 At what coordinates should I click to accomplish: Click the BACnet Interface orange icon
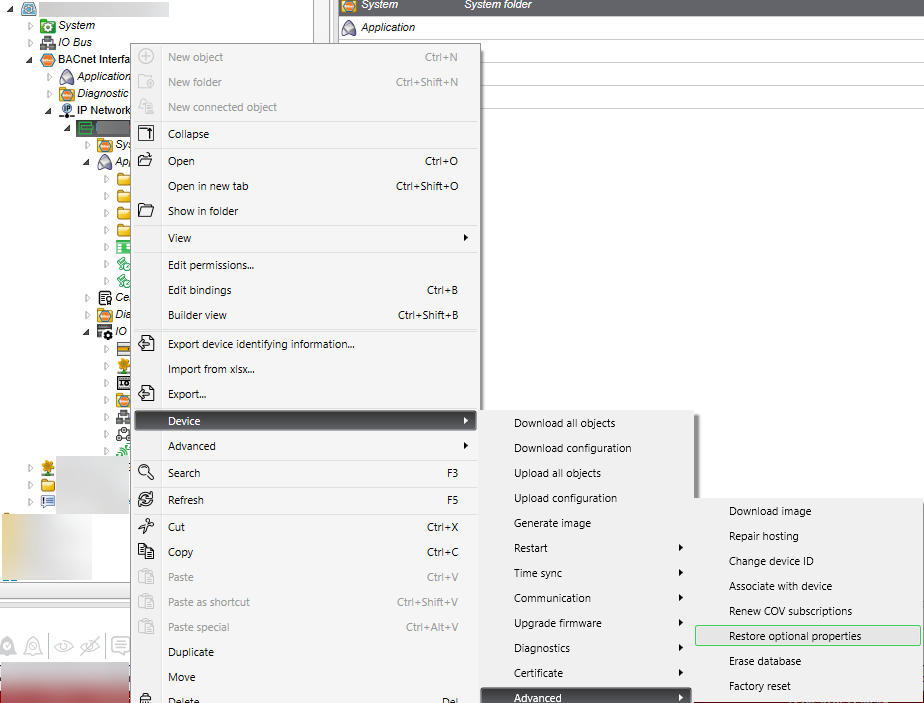(48, 60)
